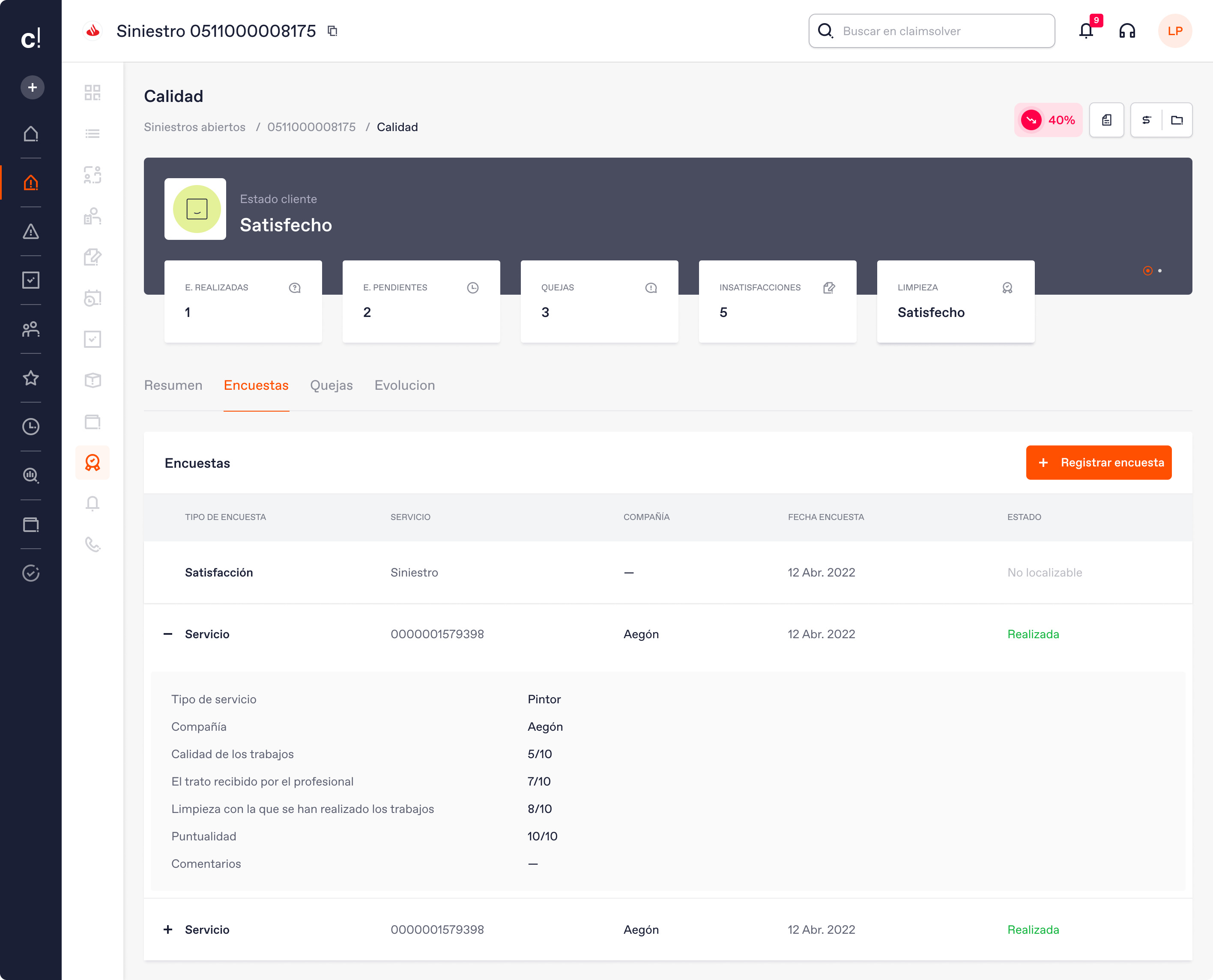Screen dimensions: 1213x980
Task: Select the orange quality award icon
Action: (93, 463)
